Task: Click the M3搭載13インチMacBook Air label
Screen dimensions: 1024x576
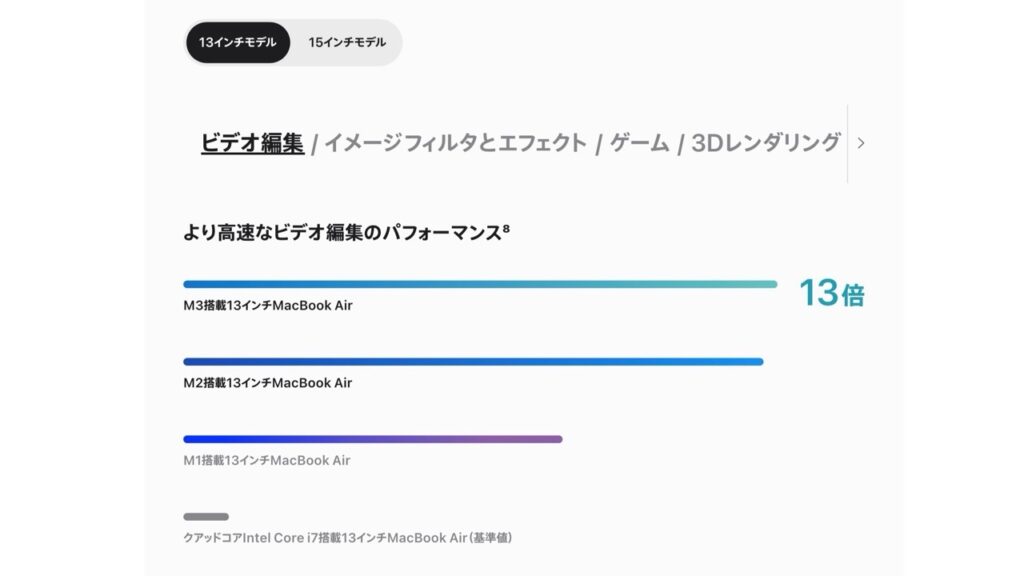Action: tap(267, 306)
